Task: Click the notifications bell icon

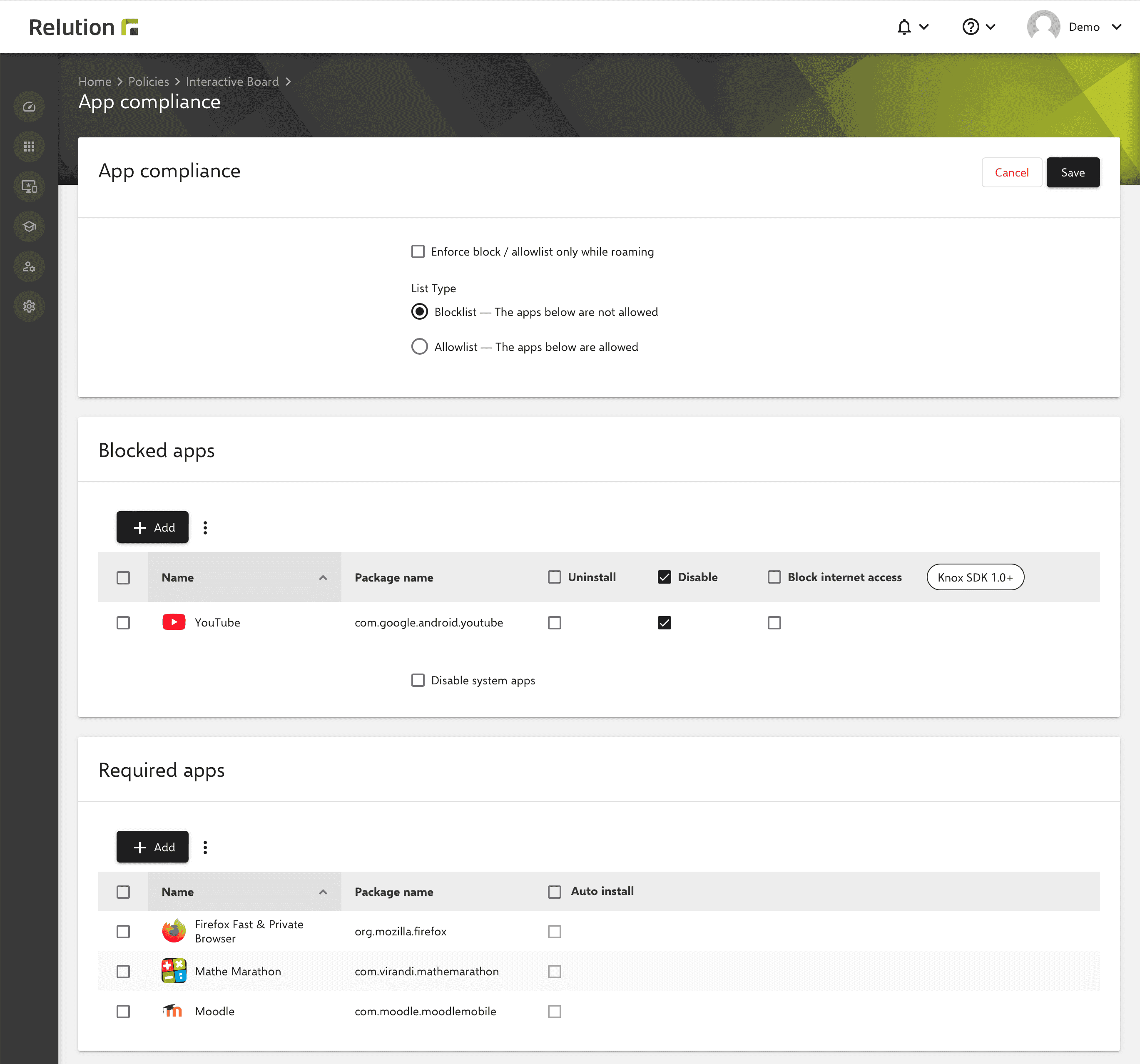Action: coord(904,27)
